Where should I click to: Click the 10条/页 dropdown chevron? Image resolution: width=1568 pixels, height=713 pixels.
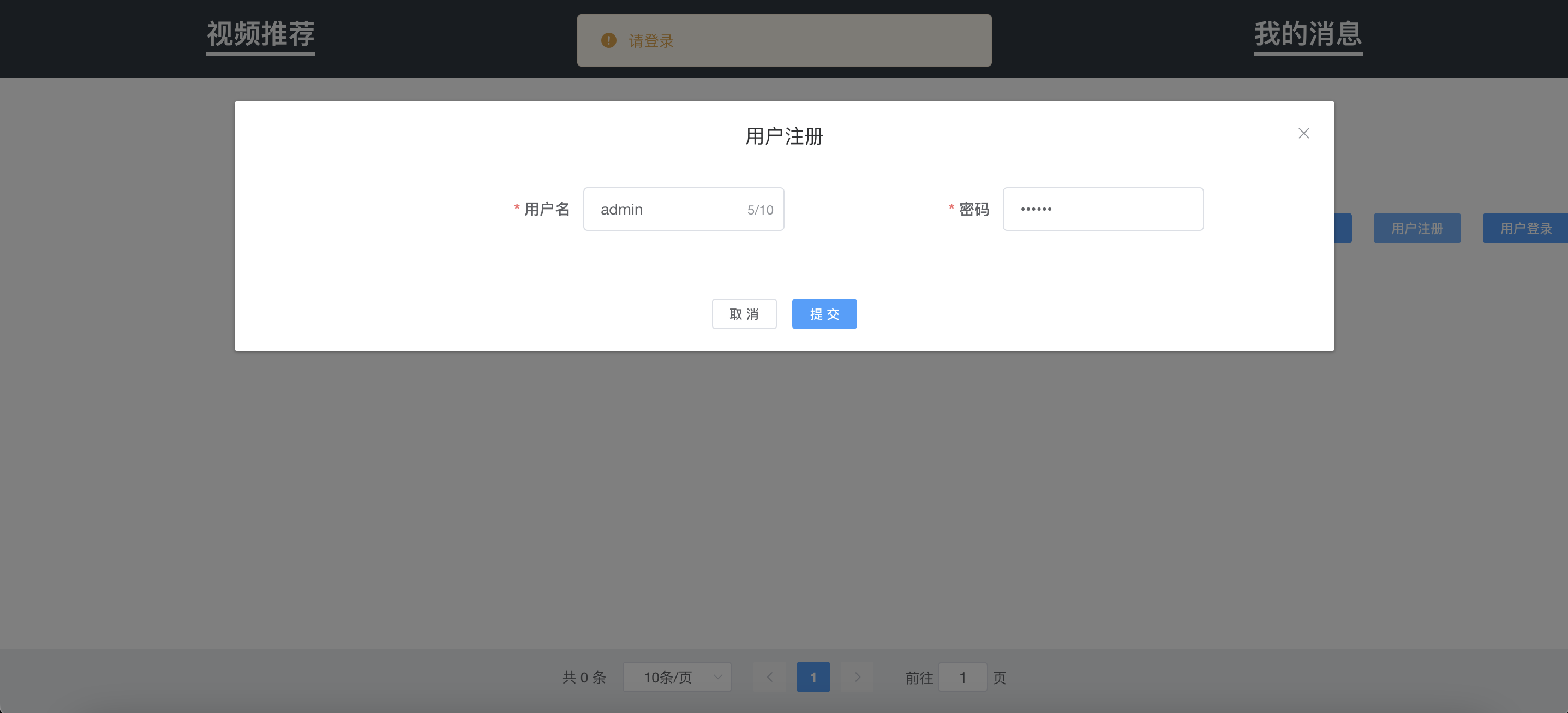[x=717, y=677]
